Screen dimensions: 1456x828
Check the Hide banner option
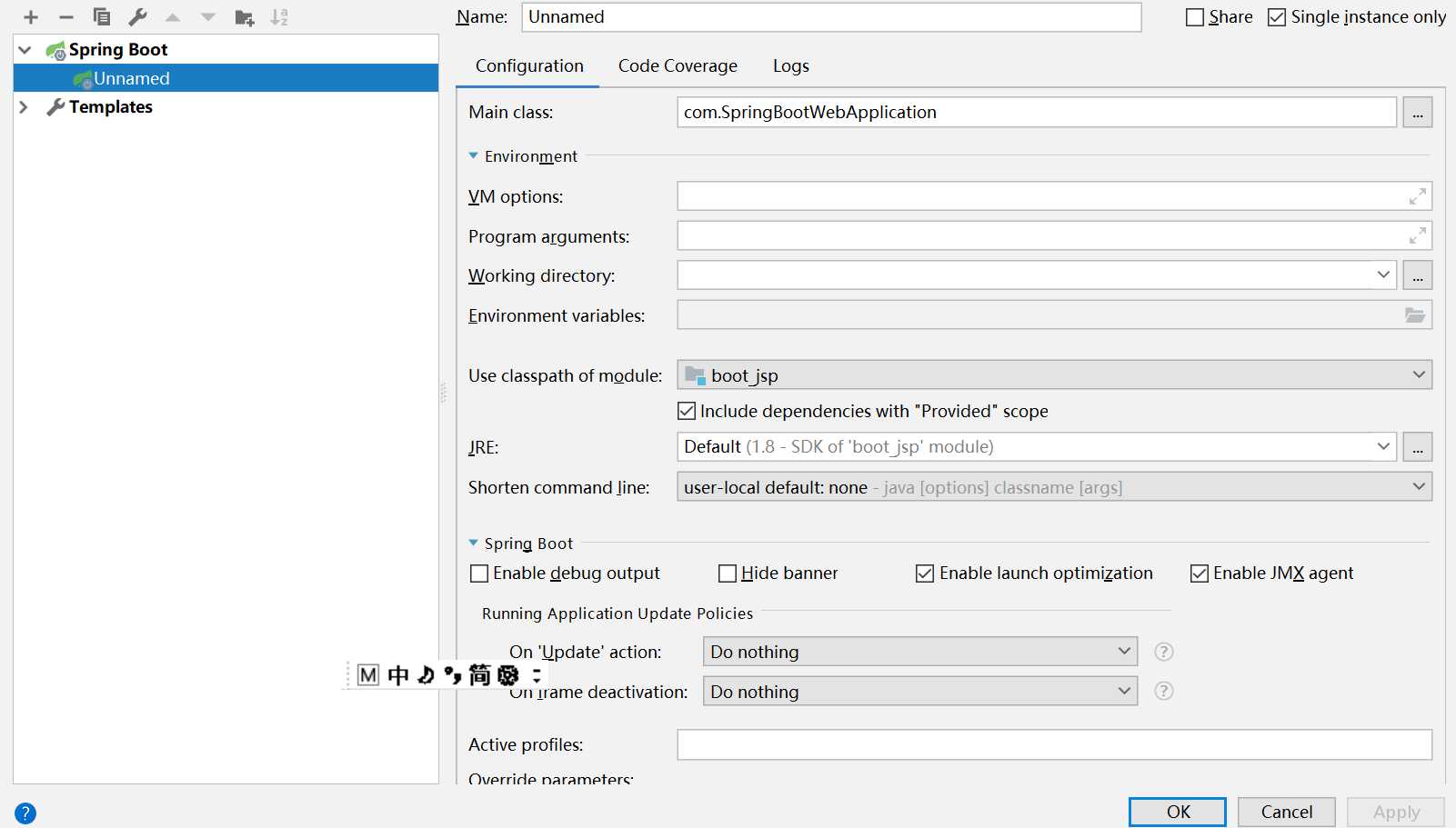pyautogui.click(x=728, y=574)
